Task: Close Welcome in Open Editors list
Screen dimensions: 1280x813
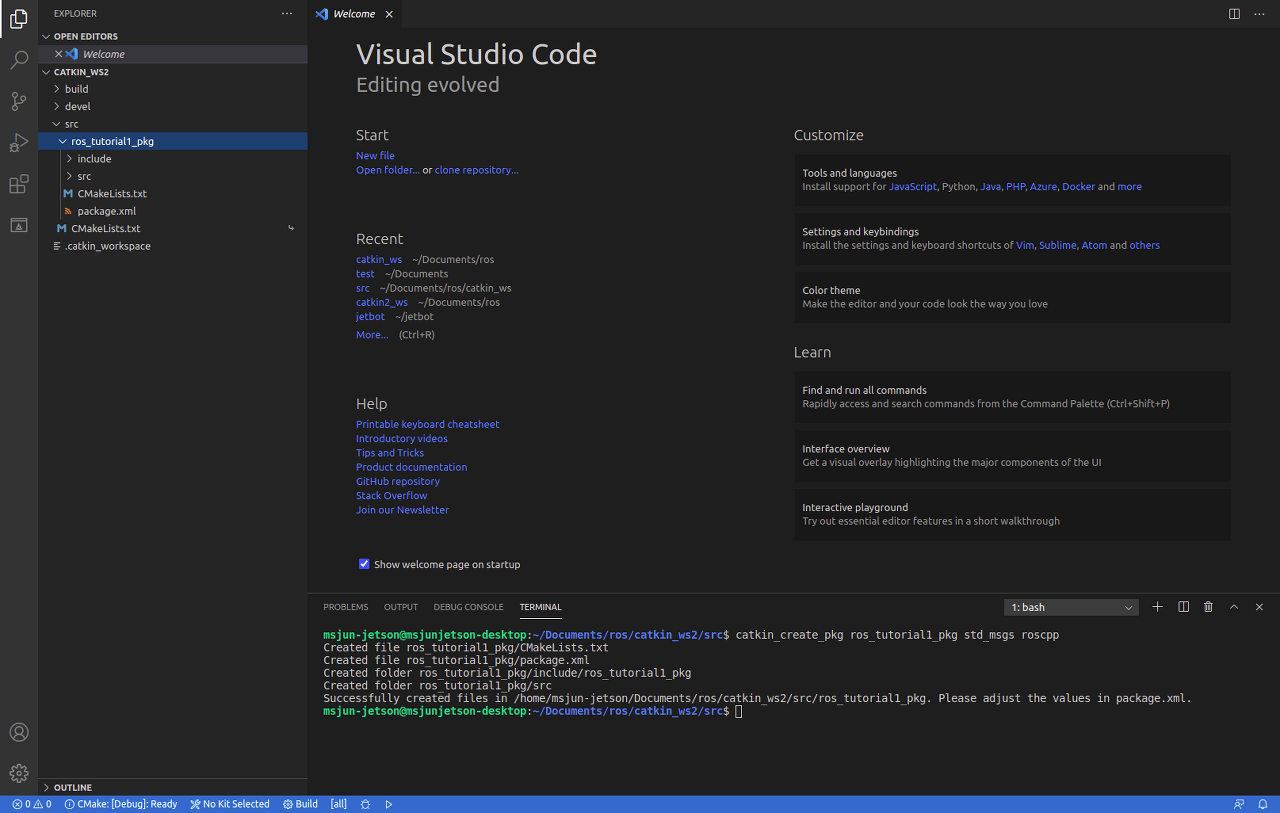Action: tap(58, 54)
